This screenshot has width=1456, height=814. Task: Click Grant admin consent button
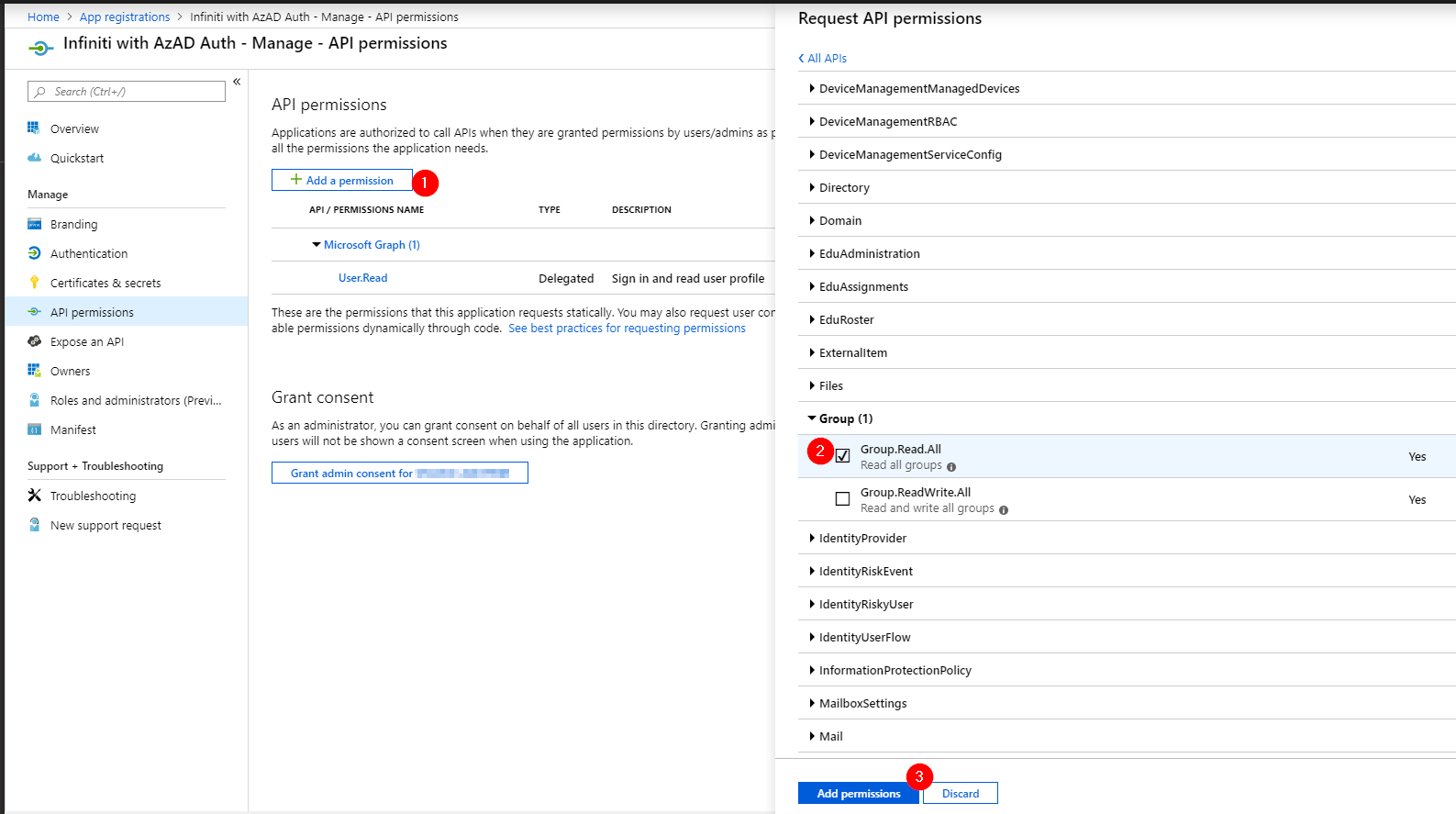point(400,473)
